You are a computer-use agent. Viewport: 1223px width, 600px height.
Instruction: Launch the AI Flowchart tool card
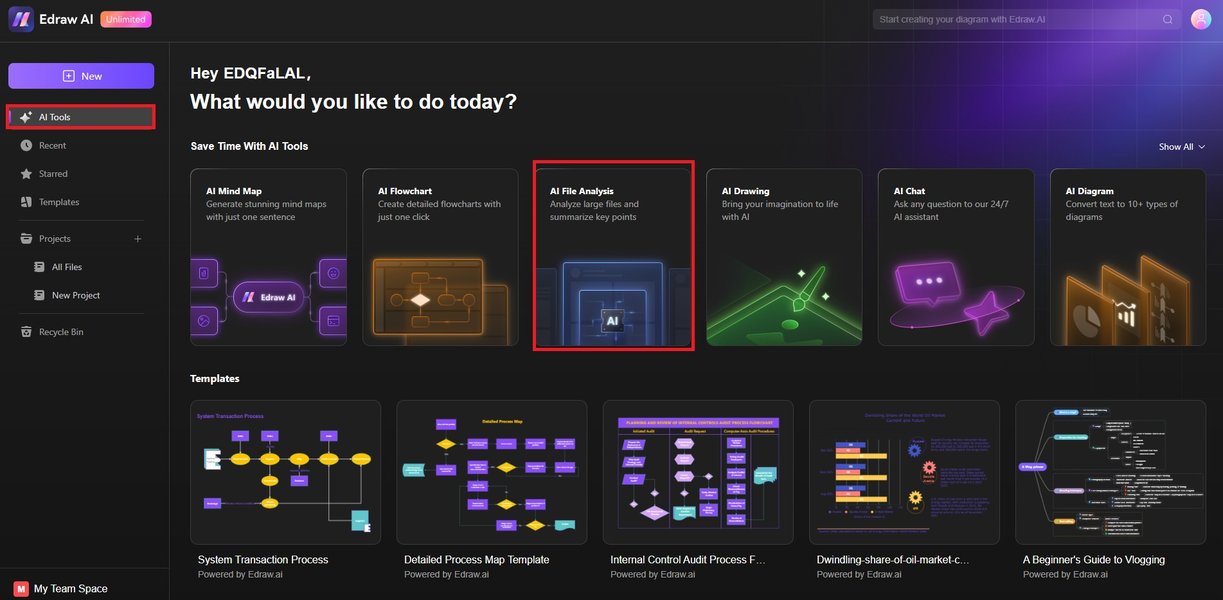click(440, 257)
